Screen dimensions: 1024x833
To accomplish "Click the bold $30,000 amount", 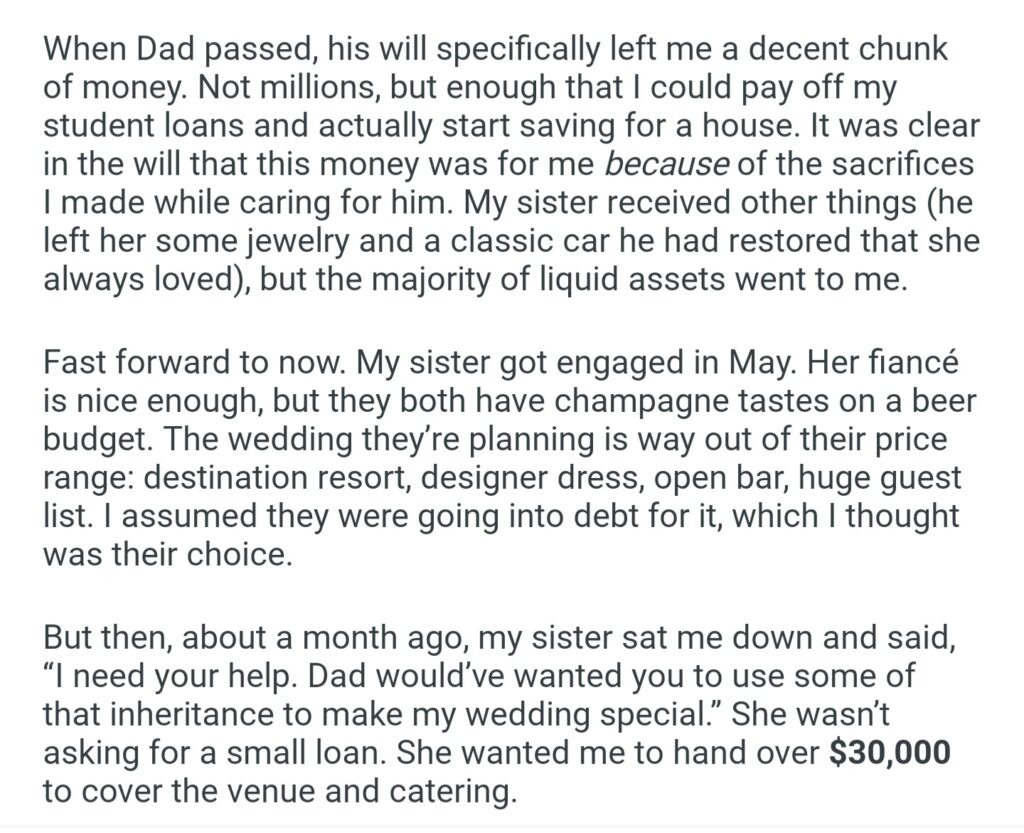I will point(890,753).
